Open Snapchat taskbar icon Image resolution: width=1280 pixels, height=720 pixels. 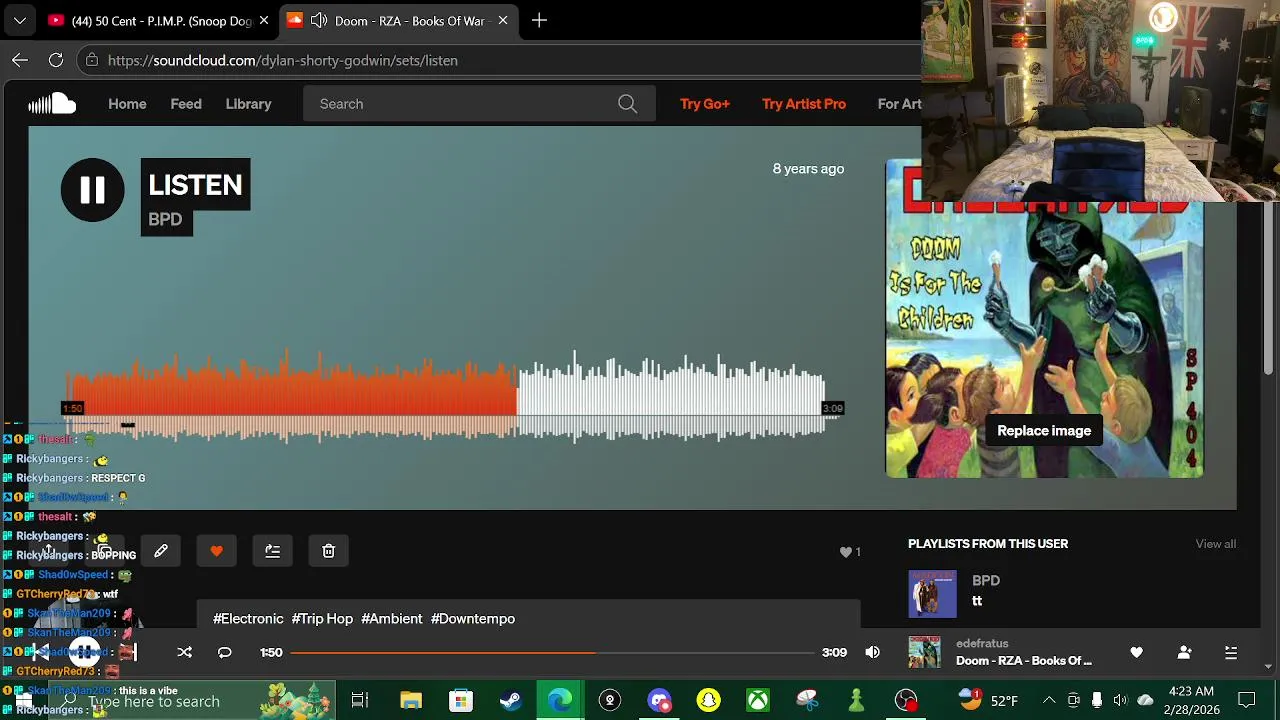pyautogui.click(x=708, y=700)
